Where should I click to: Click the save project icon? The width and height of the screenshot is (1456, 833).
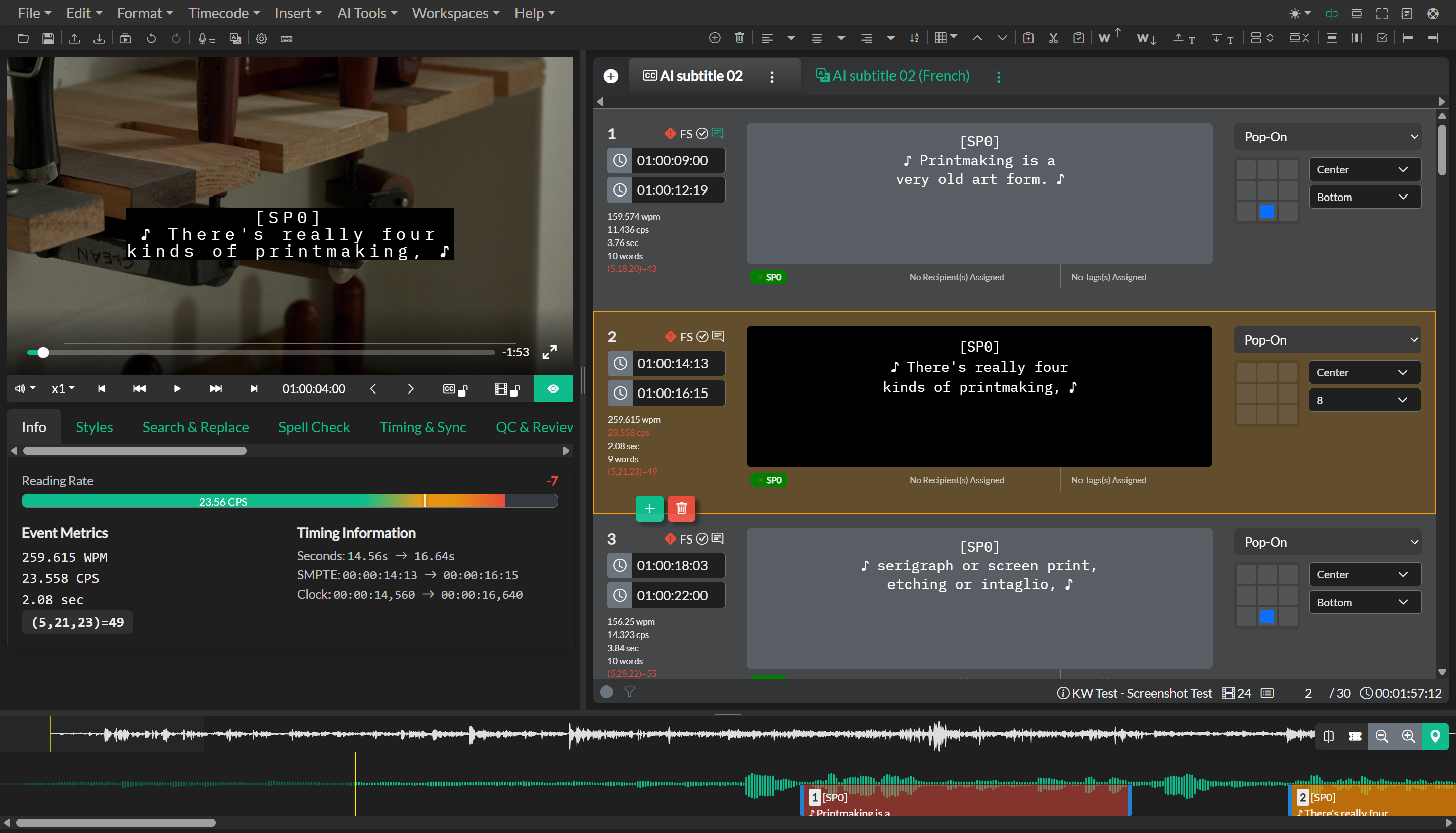(48, 39)
